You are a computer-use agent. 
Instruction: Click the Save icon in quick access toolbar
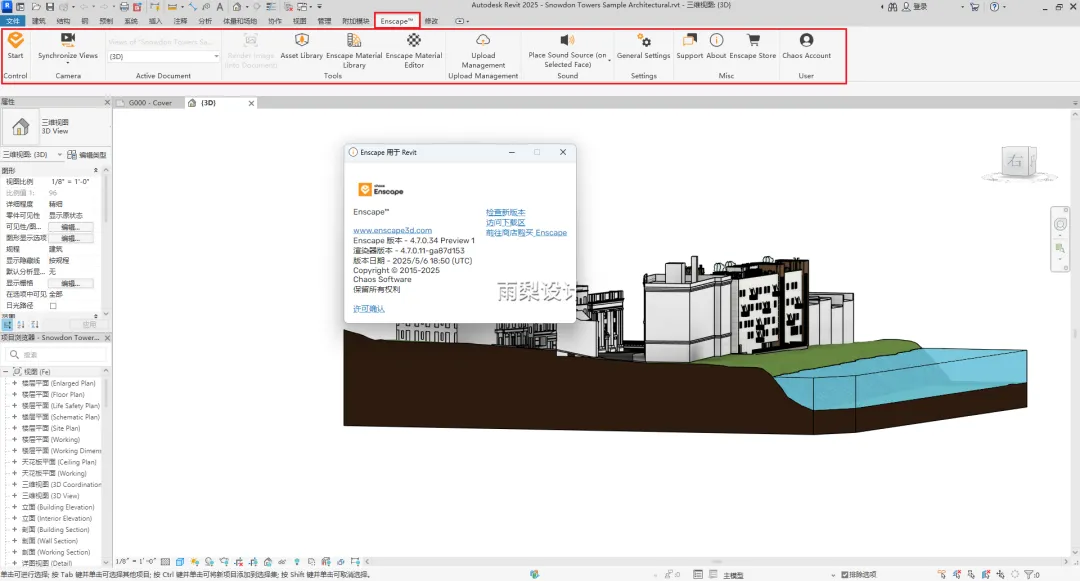[50, 7]
